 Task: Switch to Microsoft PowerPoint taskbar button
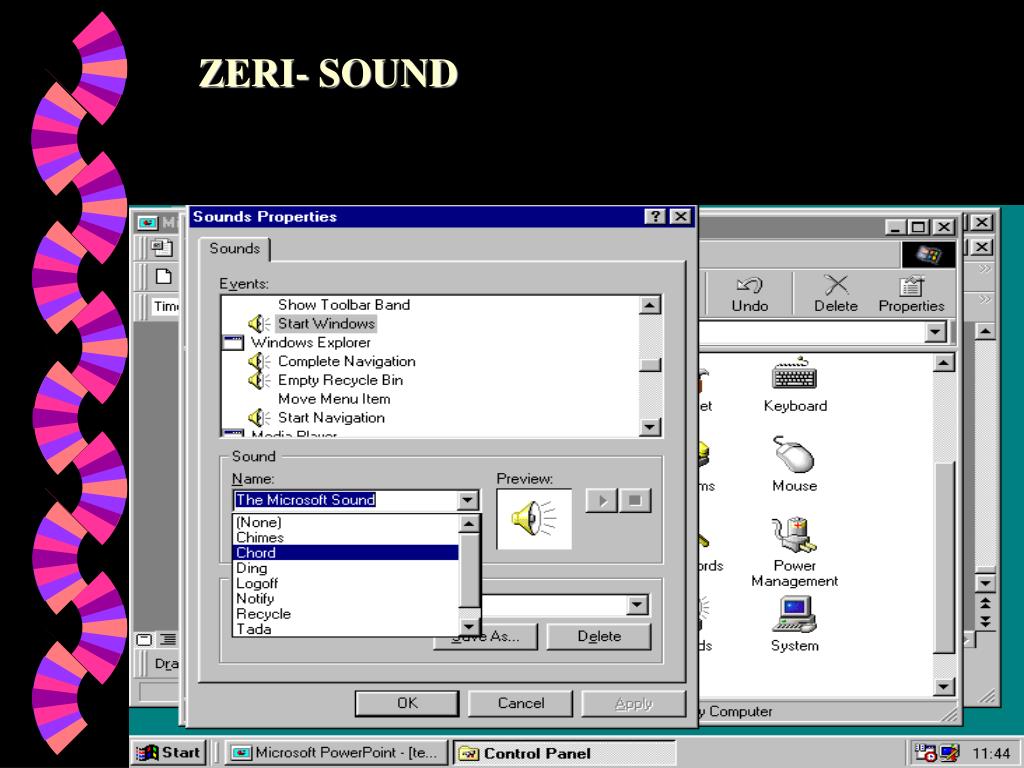pos(336,752)
